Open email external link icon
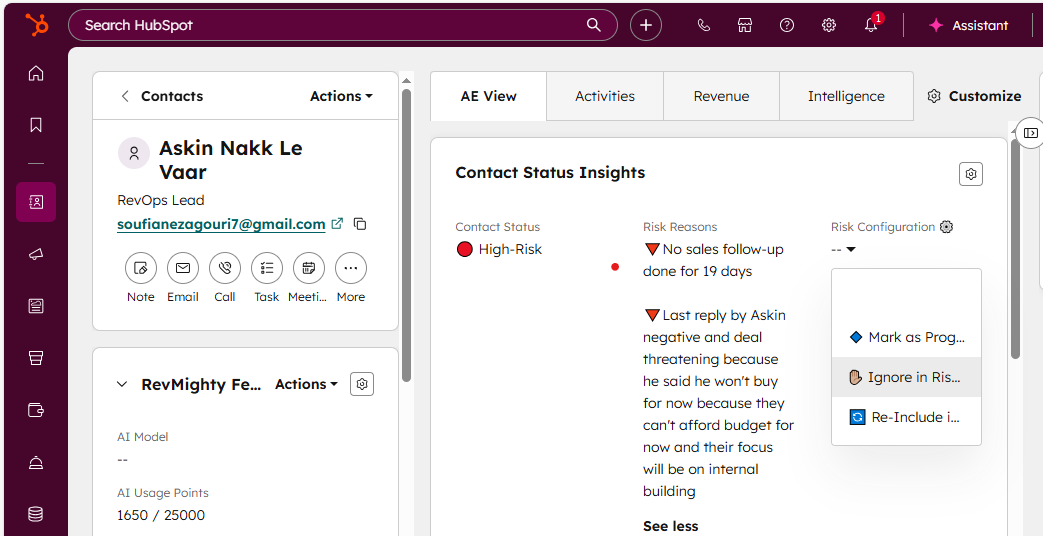The height and width of the screenshot is (536, 1043). (337, 223)
